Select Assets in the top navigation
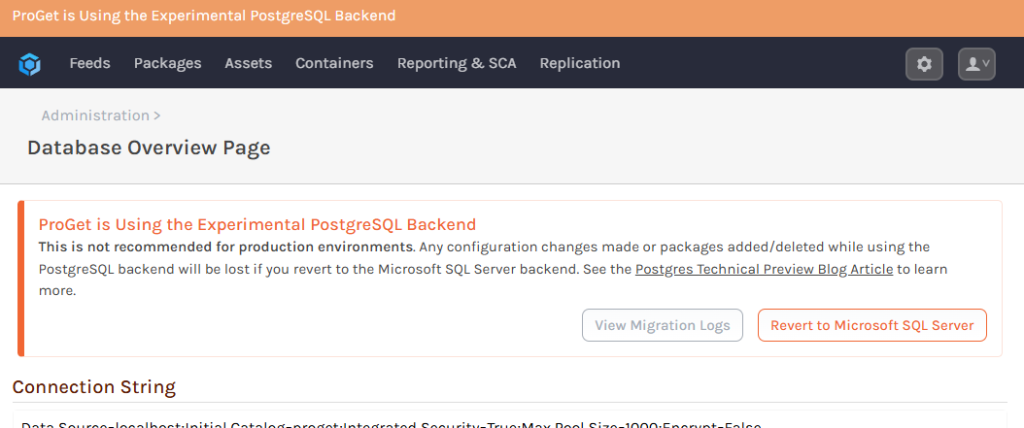Viewport: 1024px width, 428px height. pyautogui.click(x=248, y=63)
